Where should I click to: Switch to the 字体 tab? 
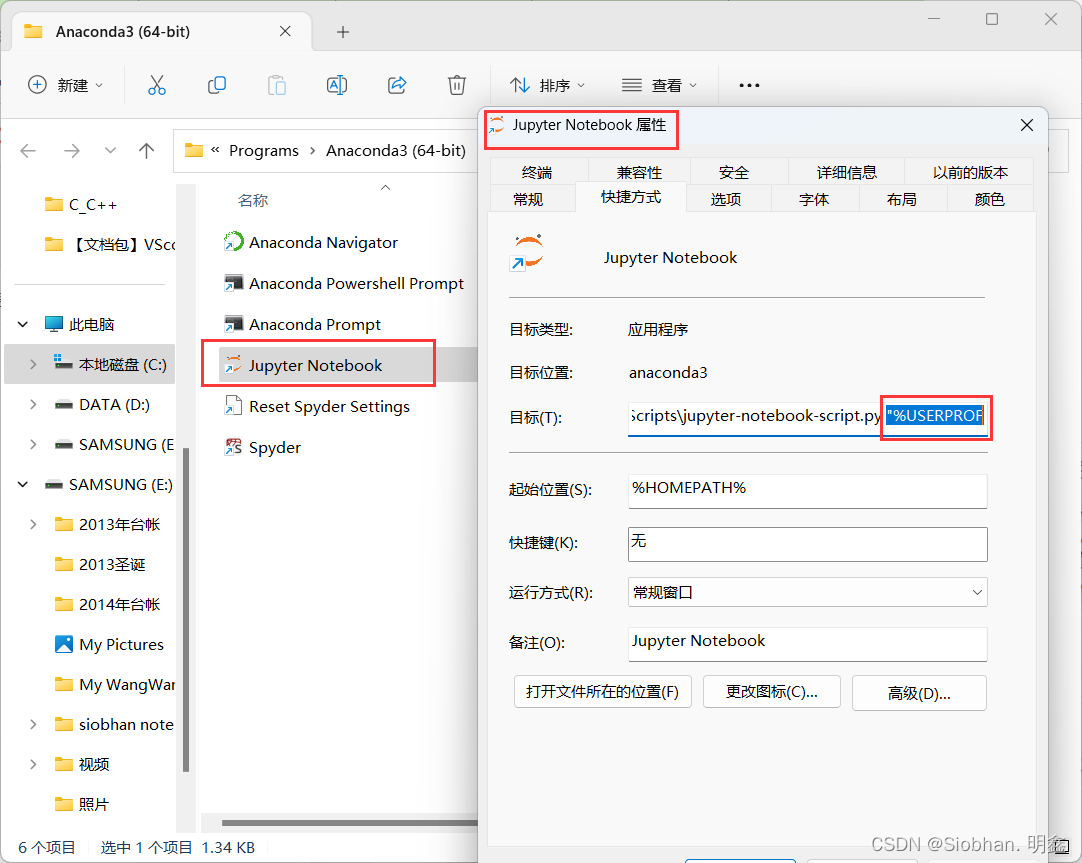point(814,199)
